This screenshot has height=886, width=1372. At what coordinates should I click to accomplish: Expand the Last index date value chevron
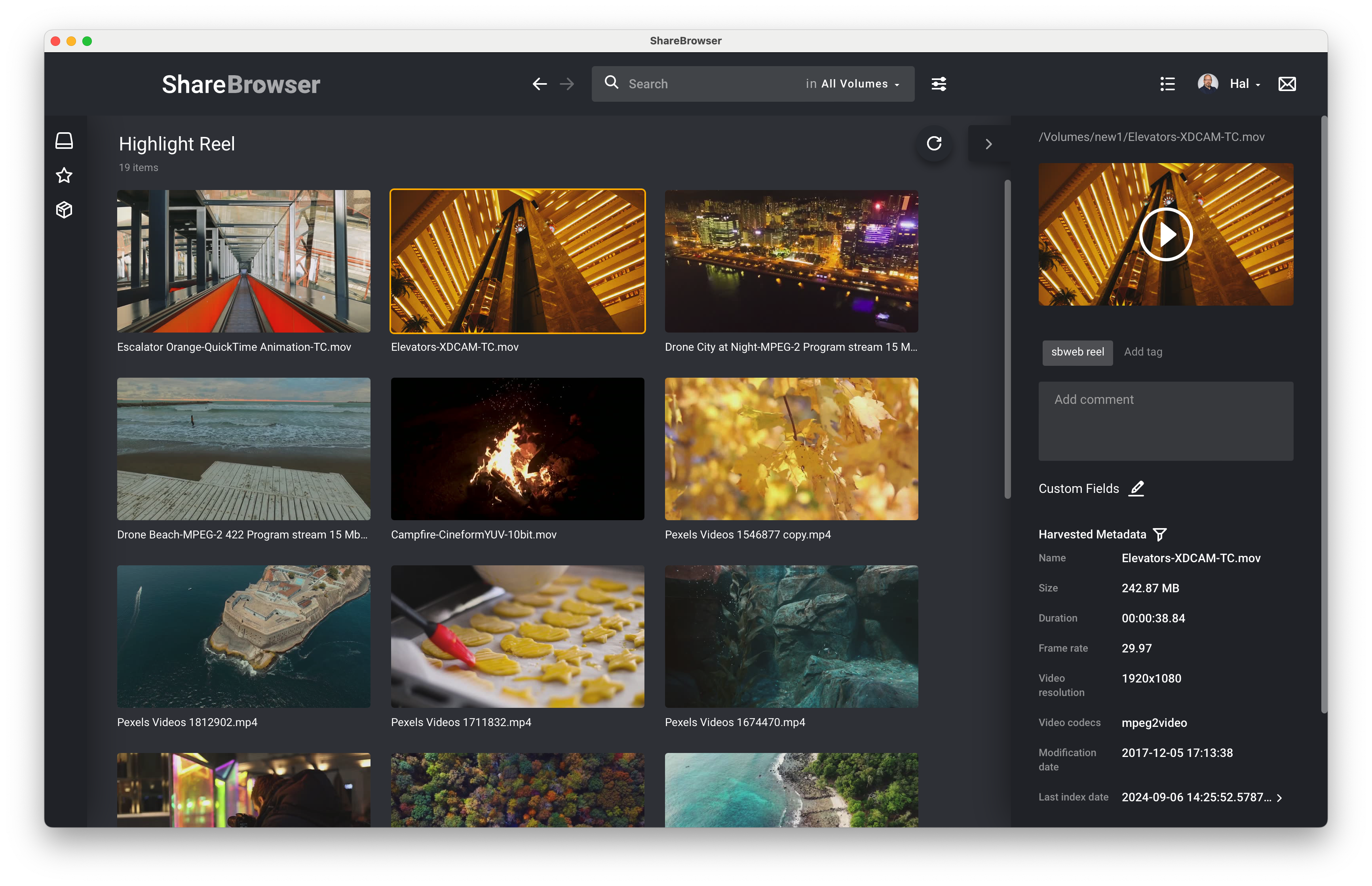(1279, 798)
